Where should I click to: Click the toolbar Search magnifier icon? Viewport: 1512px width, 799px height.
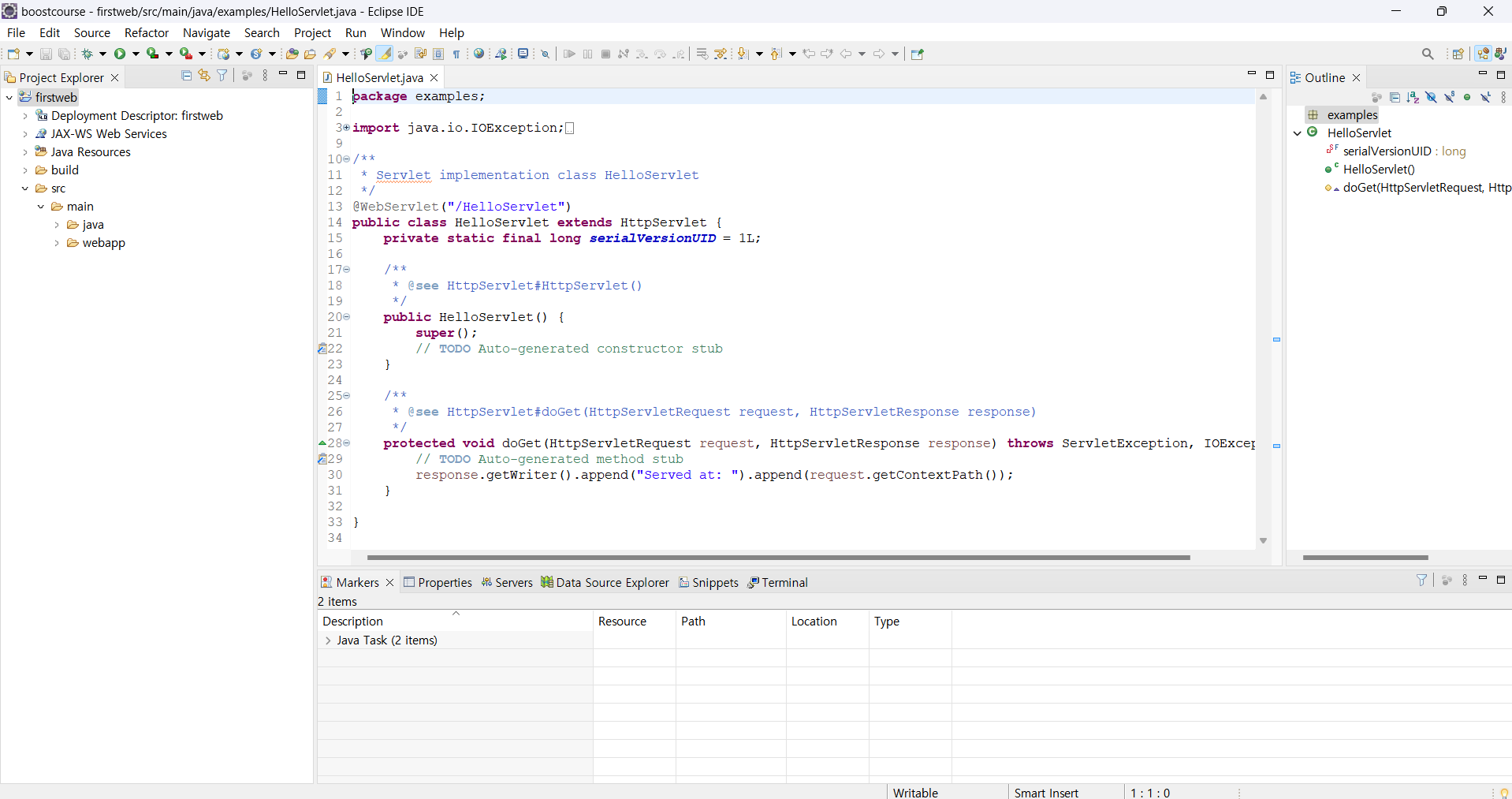point(1428,54)
